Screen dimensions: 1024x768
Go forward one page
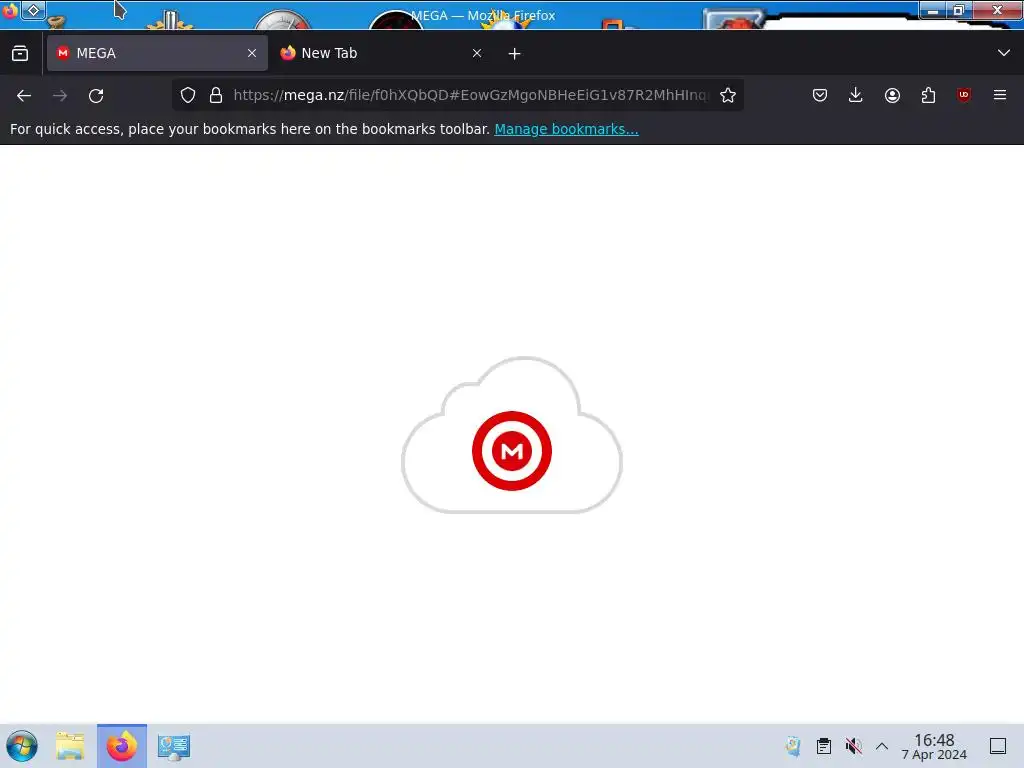click(60, 95)
